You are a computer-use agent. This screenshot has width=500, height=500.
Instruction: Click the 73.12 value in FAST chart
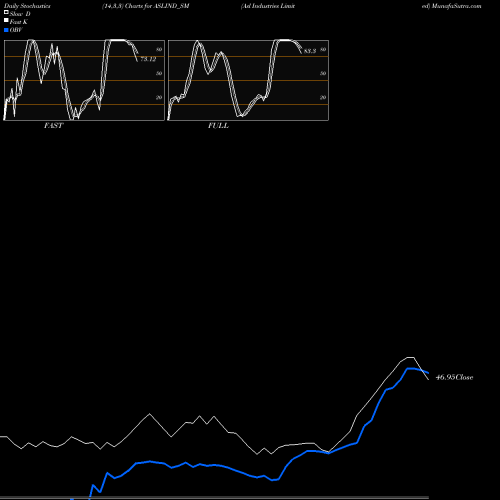click(x=148, y=59)
